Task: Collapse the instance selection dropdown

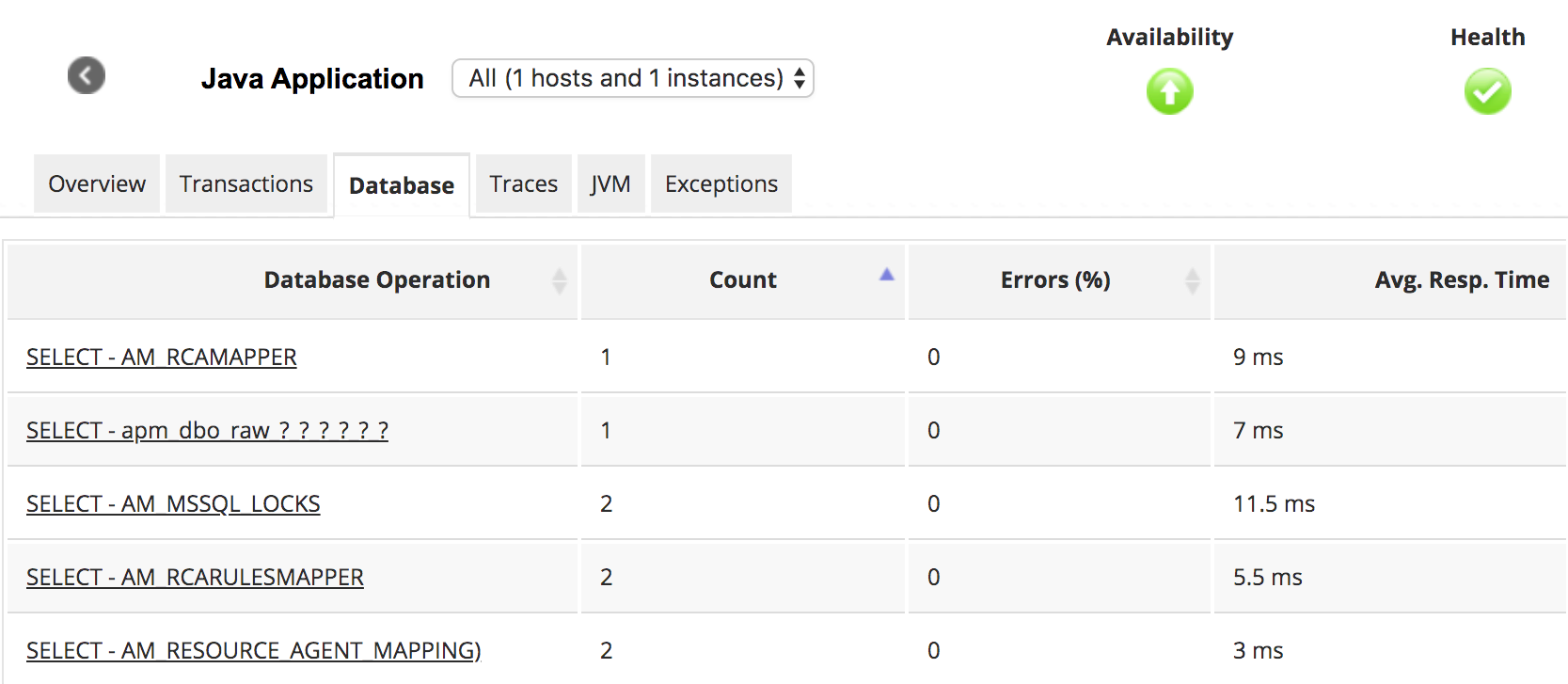Action: (799, 78)
